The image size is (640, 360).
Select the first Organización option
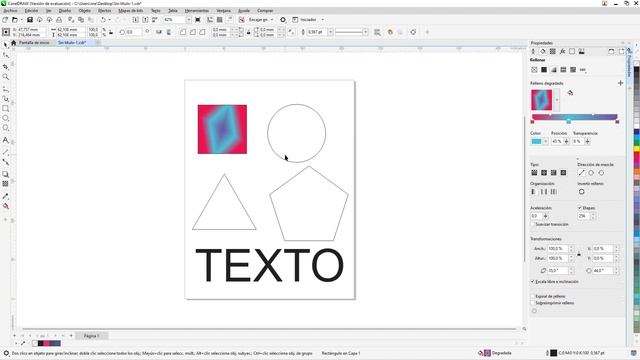point(534,191)
